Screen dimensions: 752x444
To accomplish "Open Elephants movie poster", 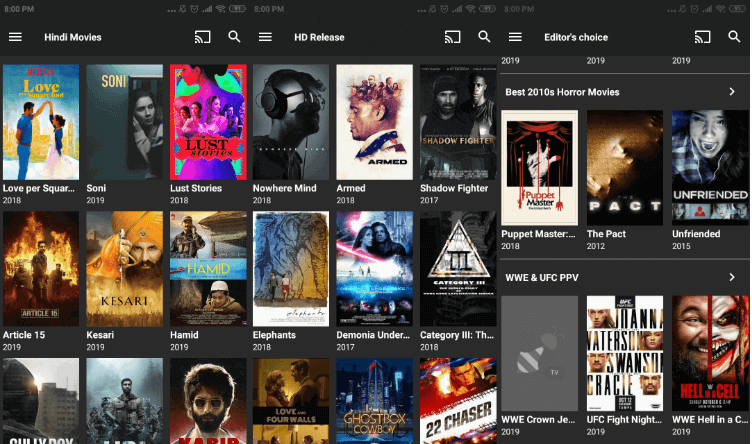I will coord(291,269).
